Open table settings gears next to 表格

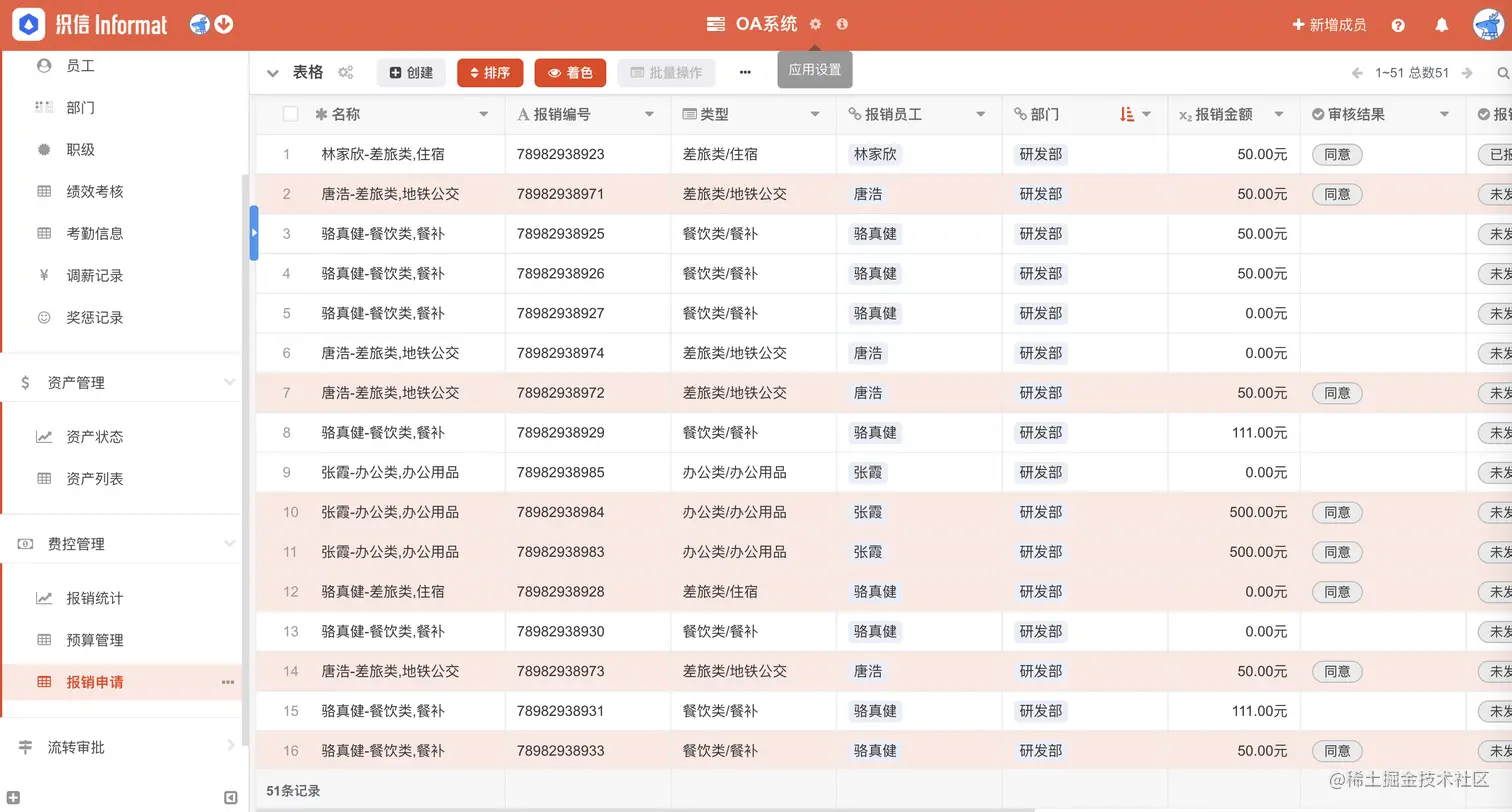point(346,72)
